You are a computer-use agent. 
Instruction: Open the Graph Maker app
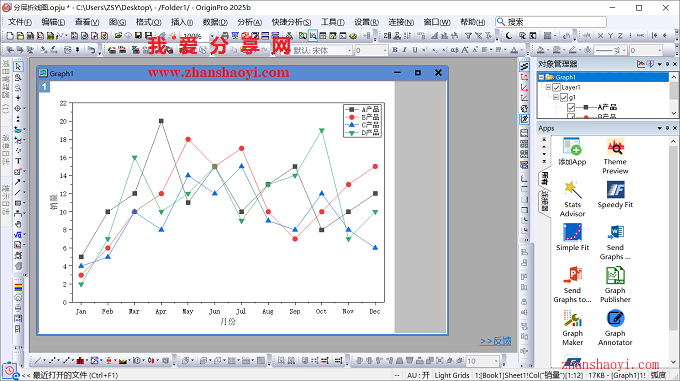coord(572,328)
